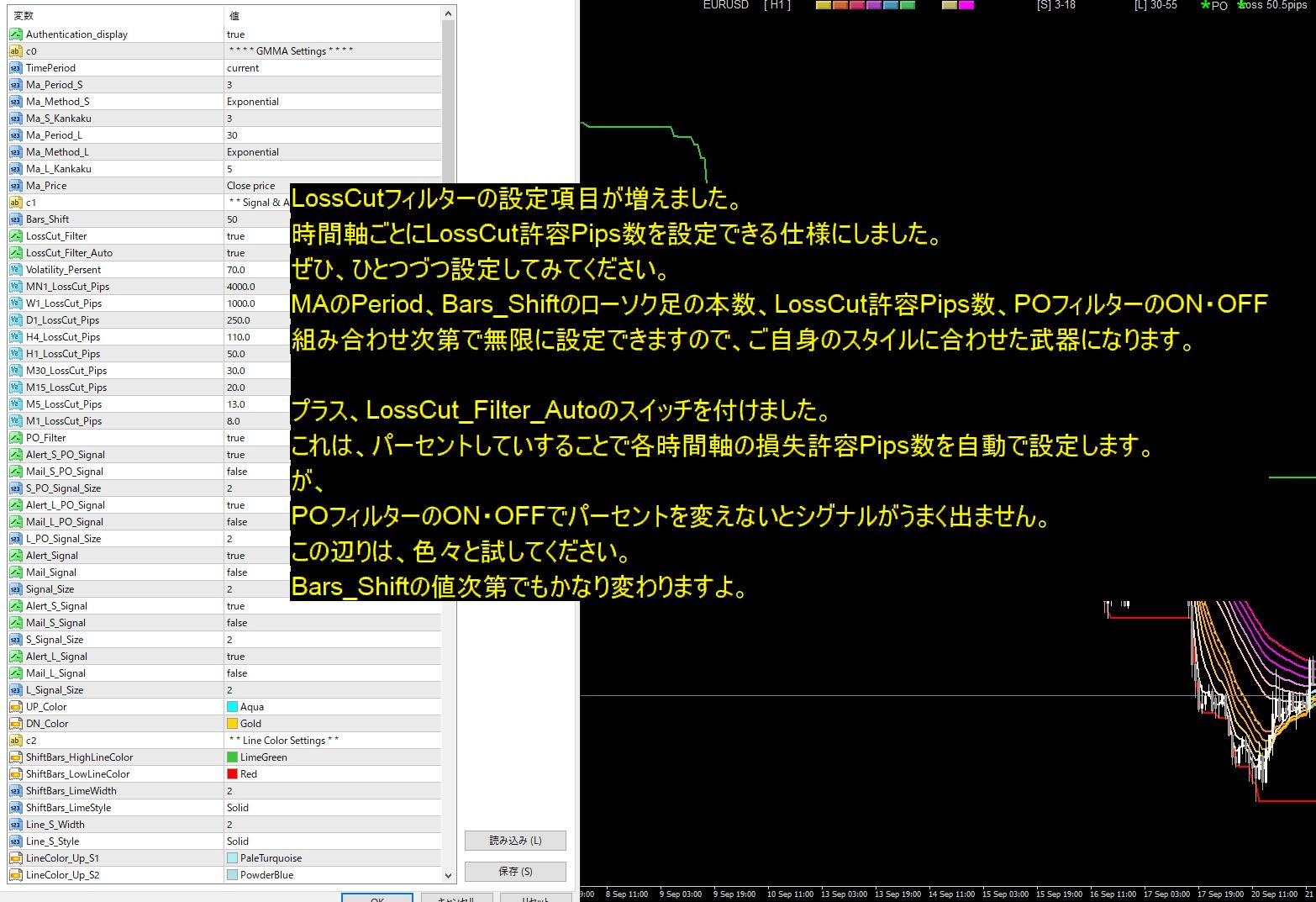Click the 'true' value of Authentication_display
The image size is (1316, 902).
tap(236, 34)
